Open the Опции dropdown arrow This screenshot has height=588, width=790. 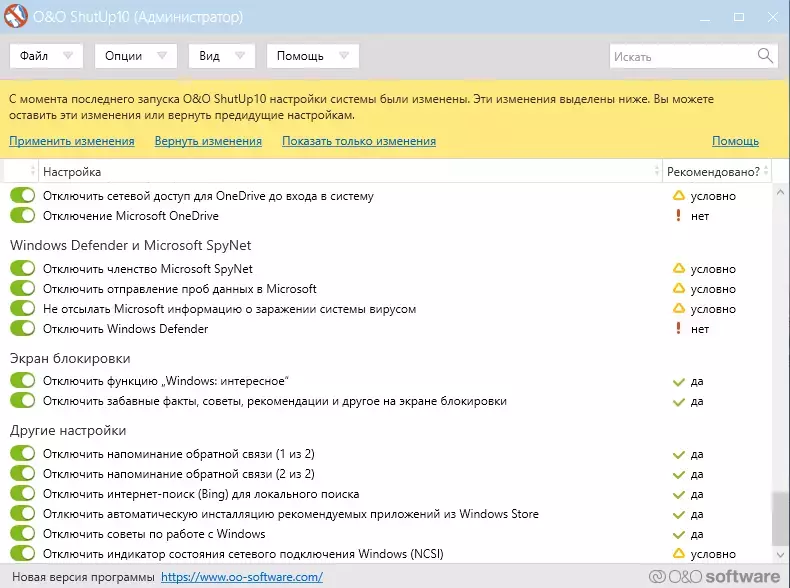click(162, 55)
